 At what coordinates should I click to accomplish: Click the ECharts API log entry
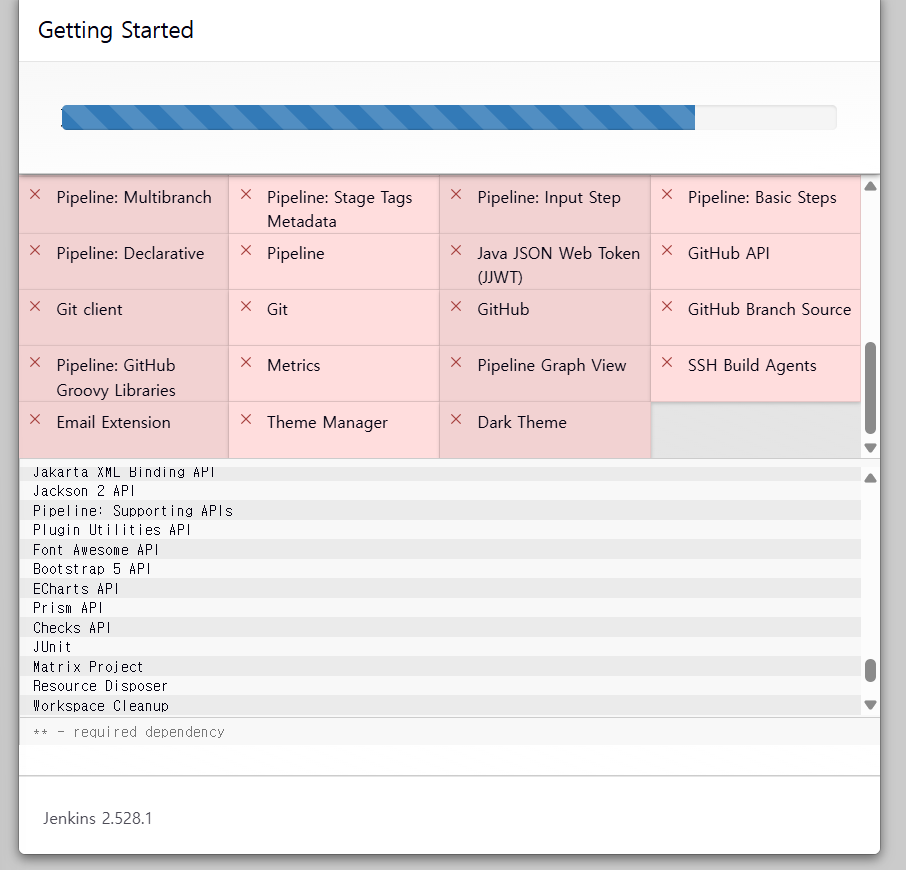440,589
